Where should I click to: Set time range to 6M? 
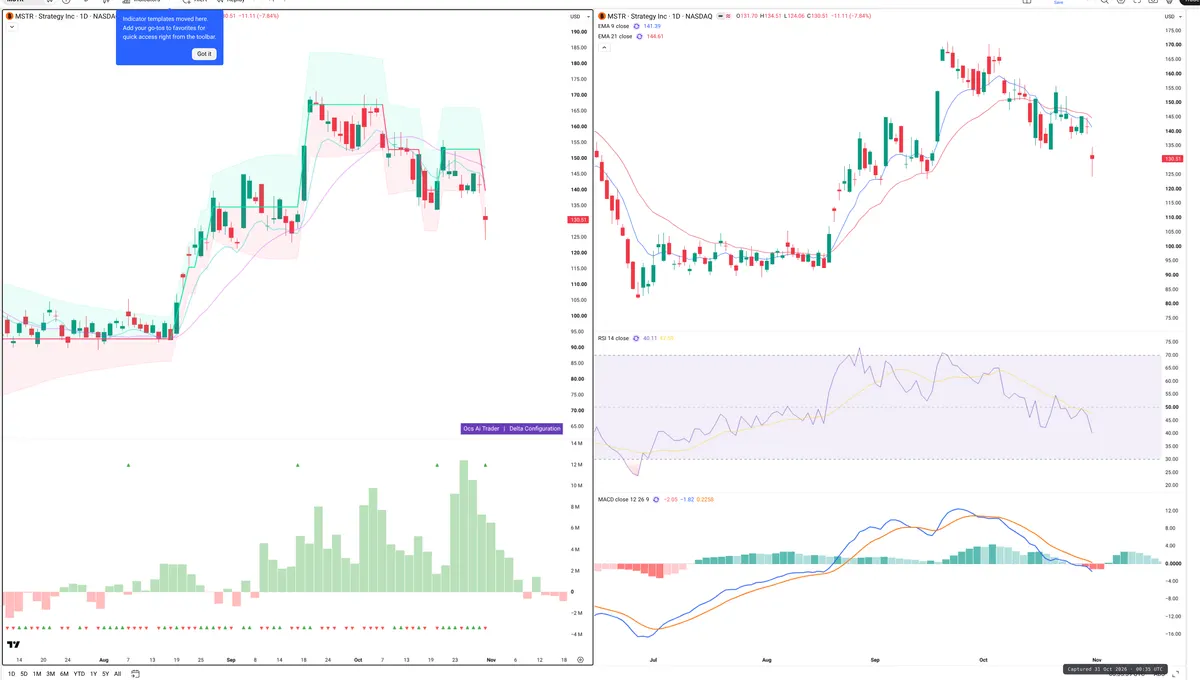tap(64, 674)
